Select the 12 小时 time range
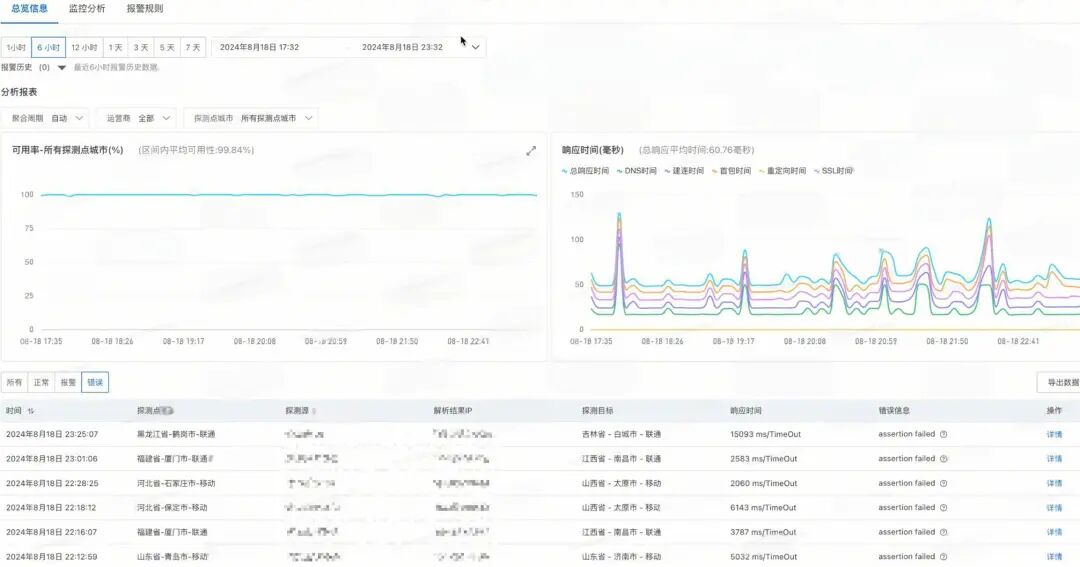The image size is (1080, 567). (x=84, y=48)
